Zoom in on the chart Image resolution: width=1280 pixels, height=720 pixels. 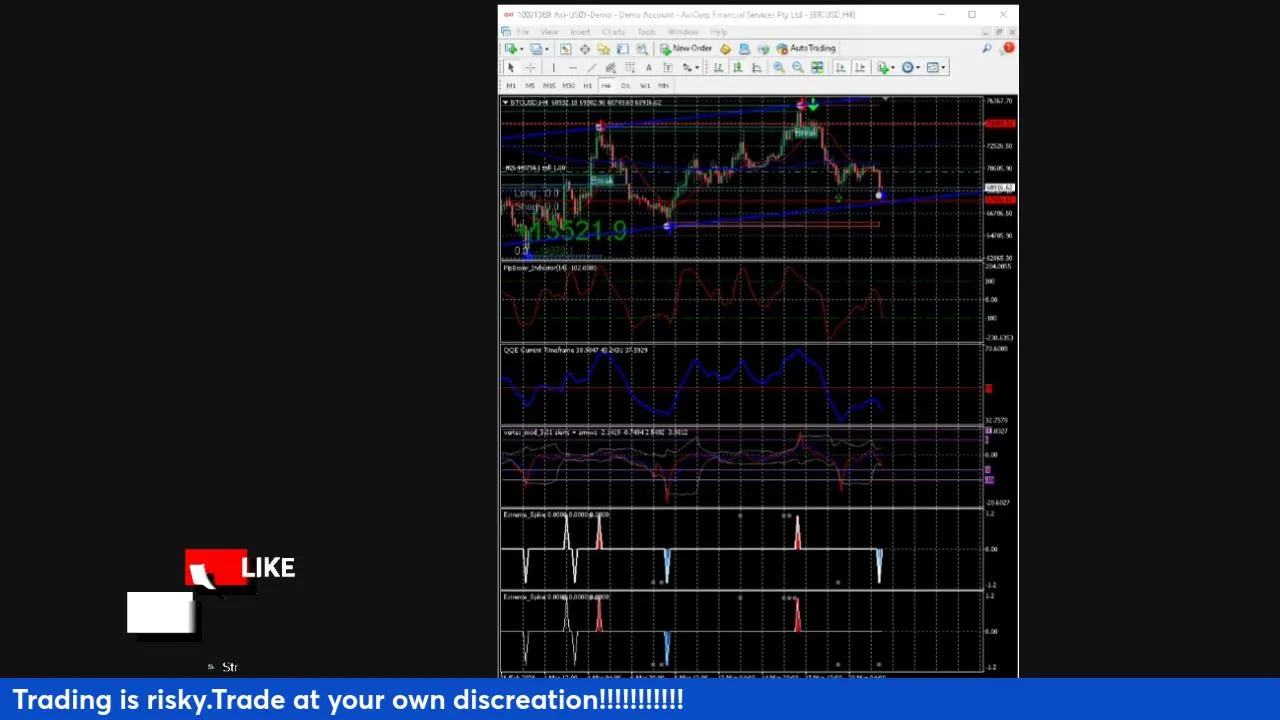pyautogui.click(x=778, y=67)
